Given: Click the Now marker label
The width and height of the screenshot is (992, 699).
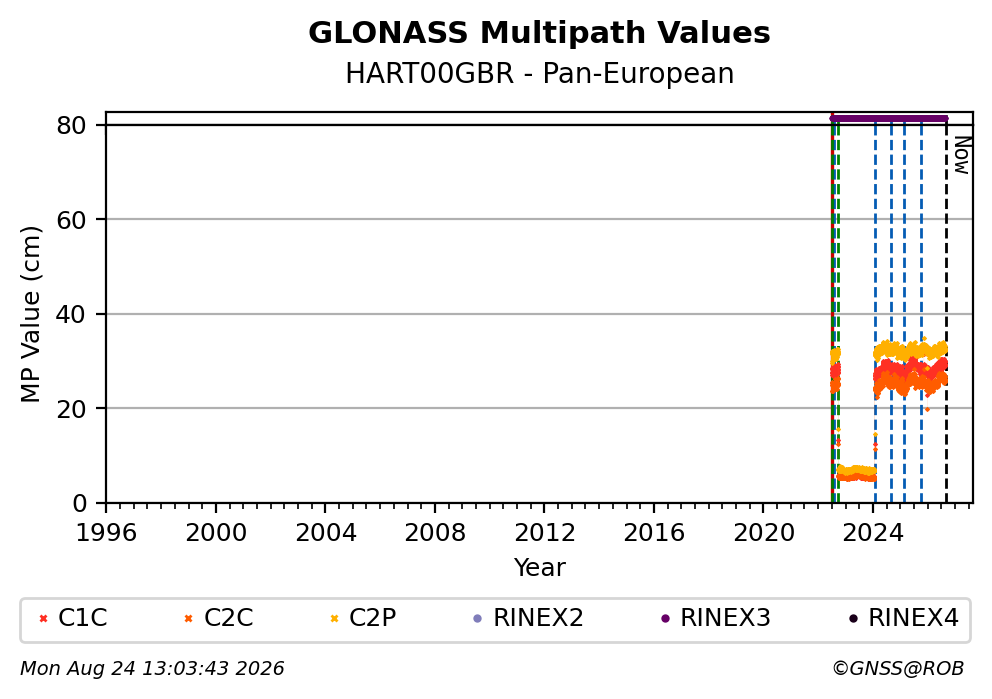Looking at the screenshot, I should 962,156.
